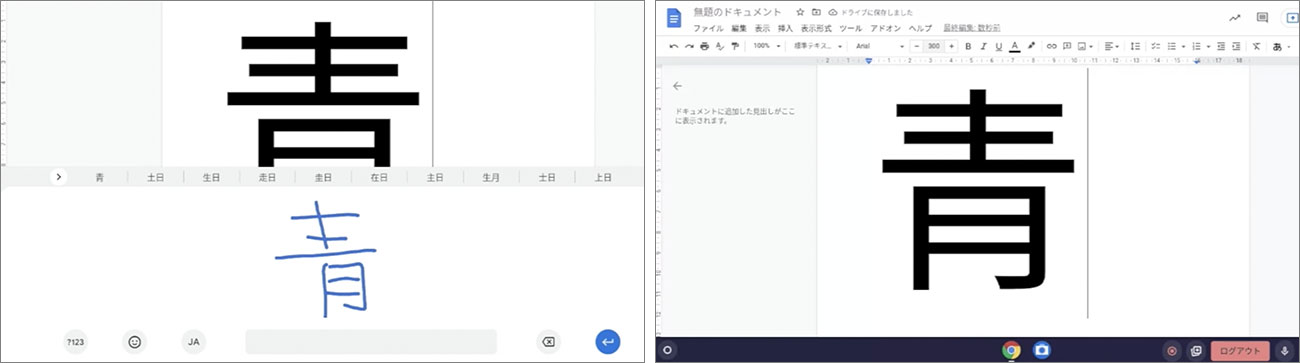Increase font size with plus button
This screenshot has height=363, width=1300.
coord(952,46)
